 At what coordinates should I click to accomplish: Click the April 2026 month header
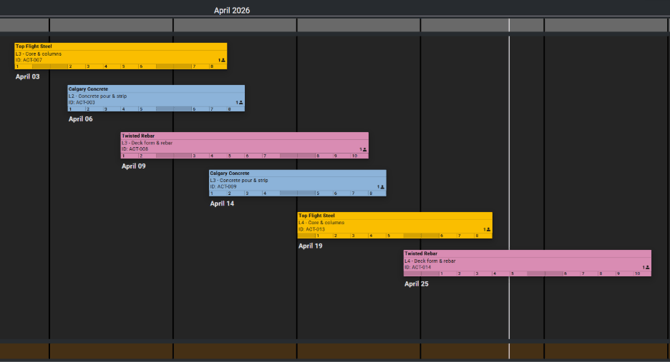[x=232, y=10]
